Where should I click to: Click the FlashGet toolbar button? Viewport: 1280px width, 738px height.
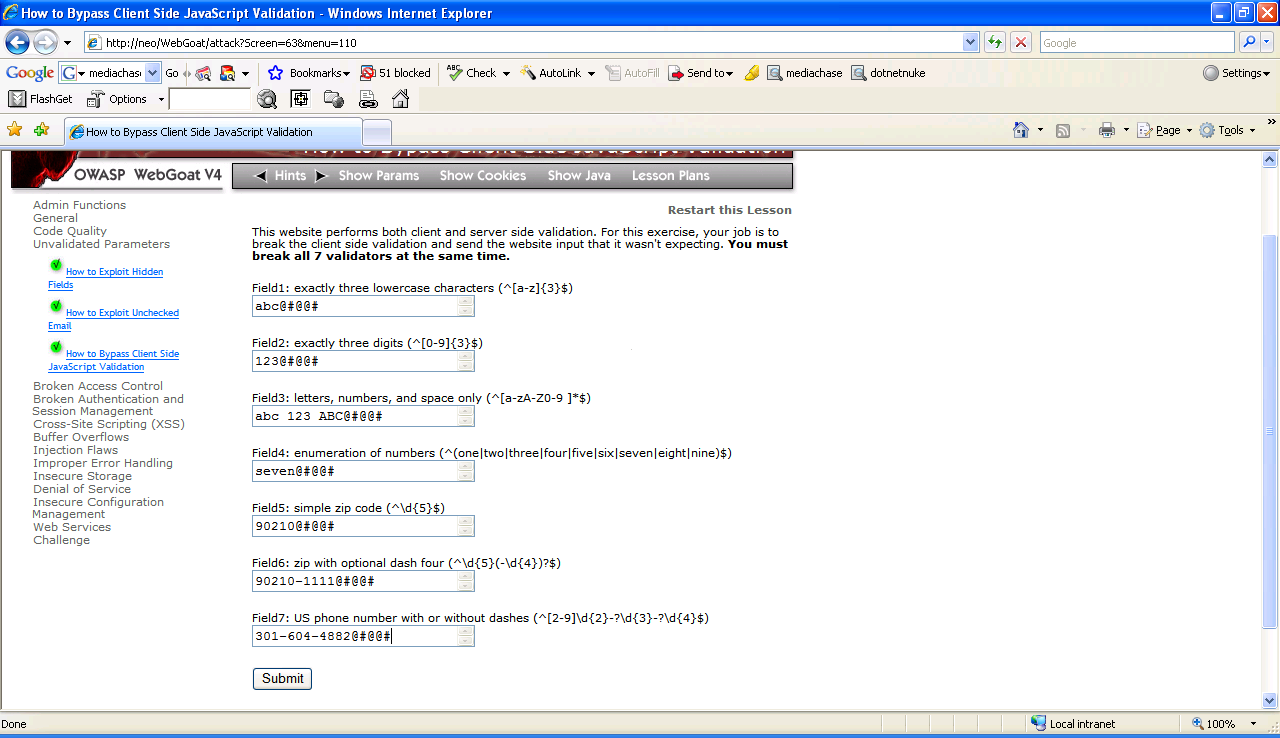pos(41,99)
